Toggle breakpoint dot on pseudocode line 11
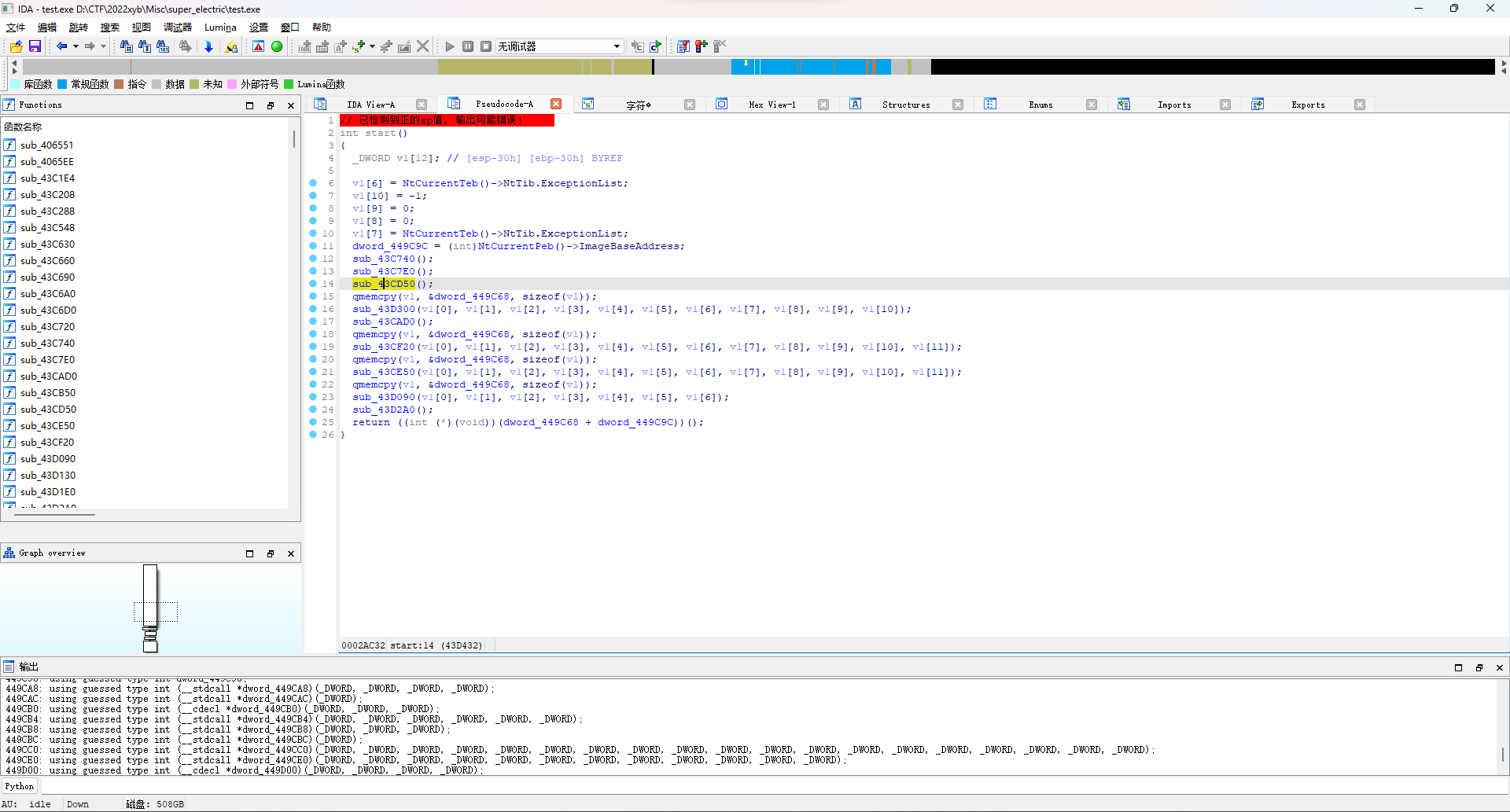This screenshot has height=812, width=1510. coord(313,246)
